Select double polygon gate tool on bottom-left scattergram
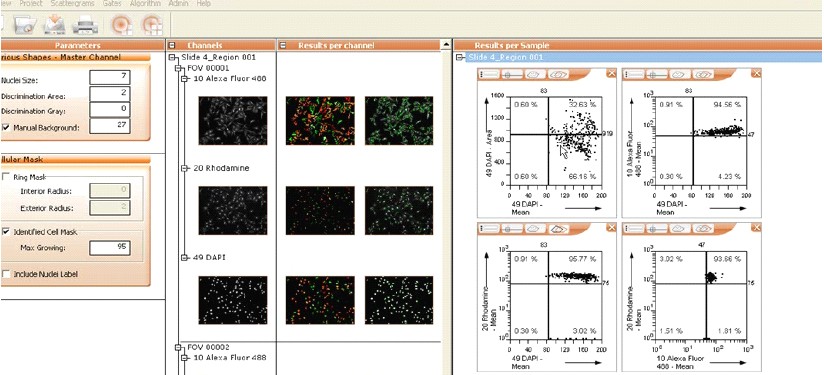 560,229
